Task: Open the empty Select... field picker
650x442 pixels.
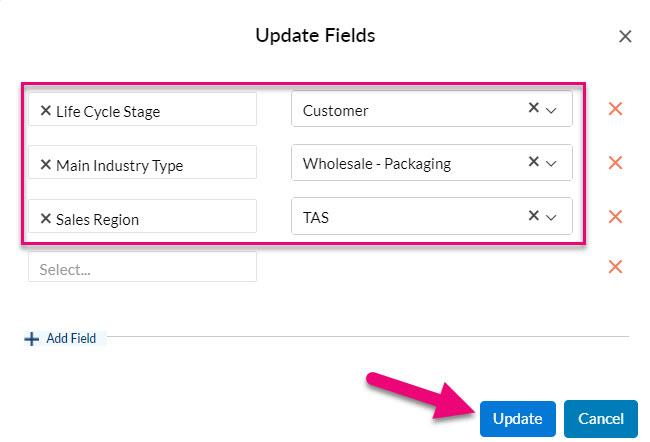Action: coord(142,267)
